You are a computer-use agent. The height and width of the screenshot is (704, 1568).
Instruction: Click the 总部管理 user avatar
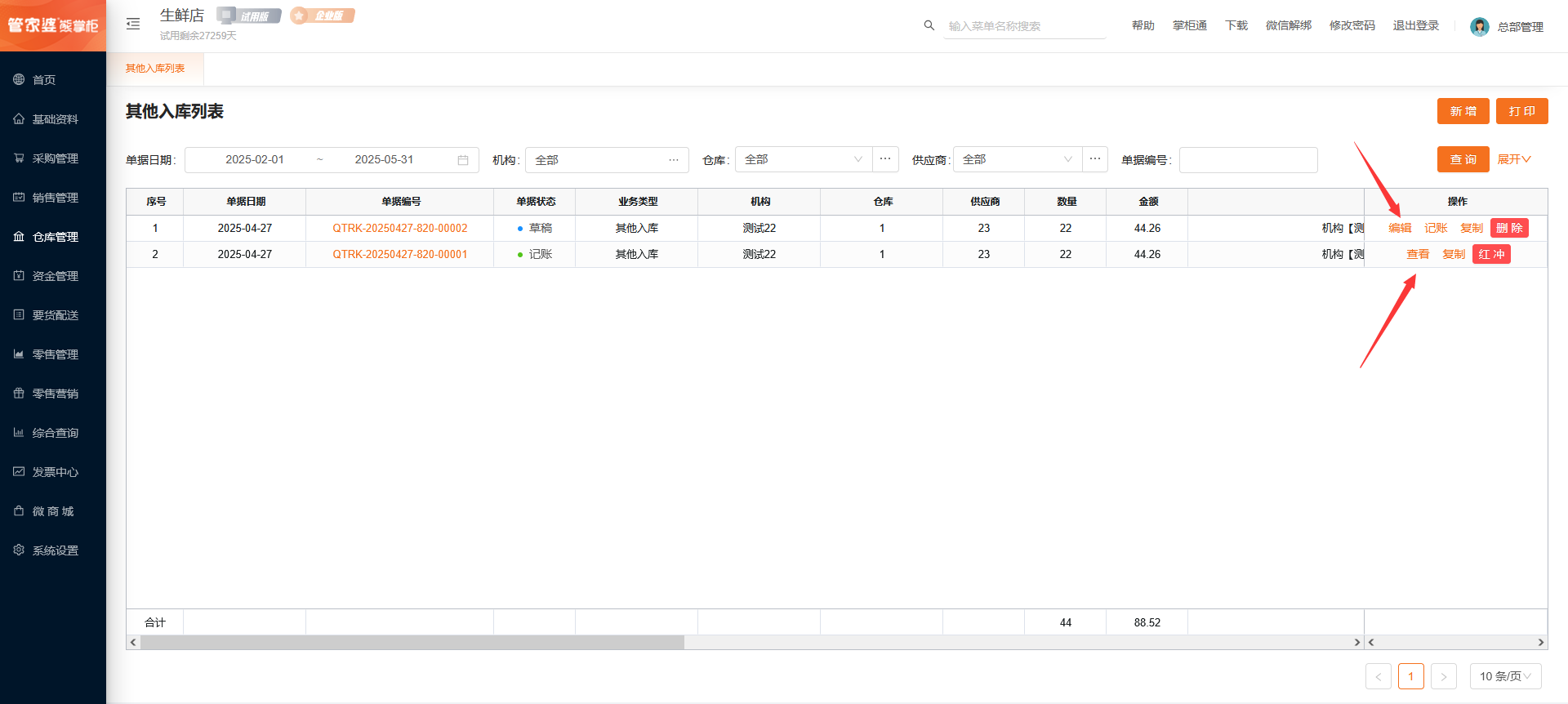coord(1479,27)
